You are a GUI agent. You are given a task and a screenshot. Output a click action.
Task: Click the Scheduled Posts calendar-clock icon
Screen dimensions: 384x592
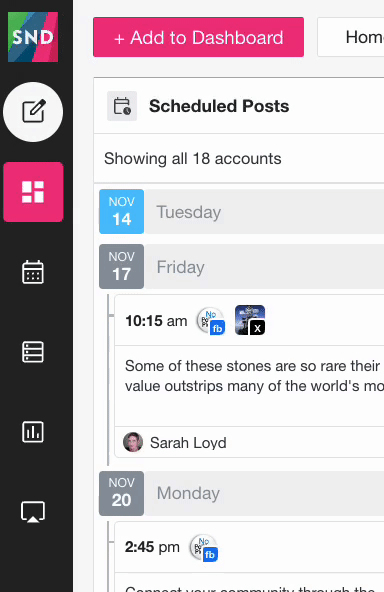pyautogui.click(x=122, y=106)
